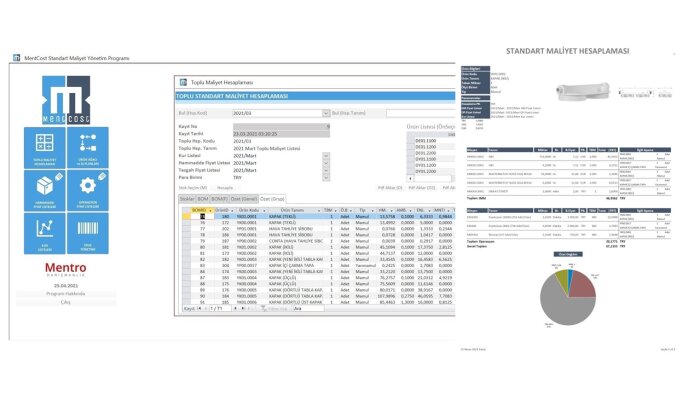
Task: Select row selector of first KAPAK (TEKLİ) row
Action: (186, 216)
